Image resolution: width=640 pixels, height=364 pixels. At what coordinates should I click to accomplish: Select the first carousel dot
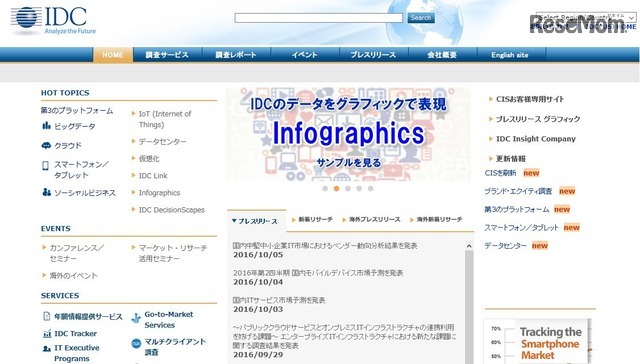pyautogui.click(x=325, y=189)
